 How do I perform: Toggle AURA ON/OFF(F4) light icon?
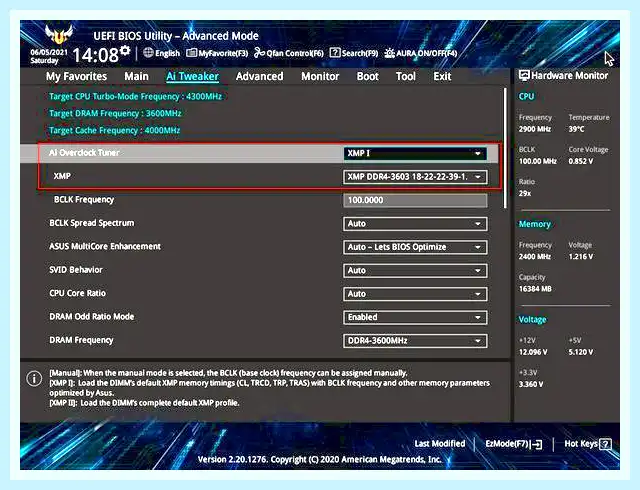click(x=389, y=53)
